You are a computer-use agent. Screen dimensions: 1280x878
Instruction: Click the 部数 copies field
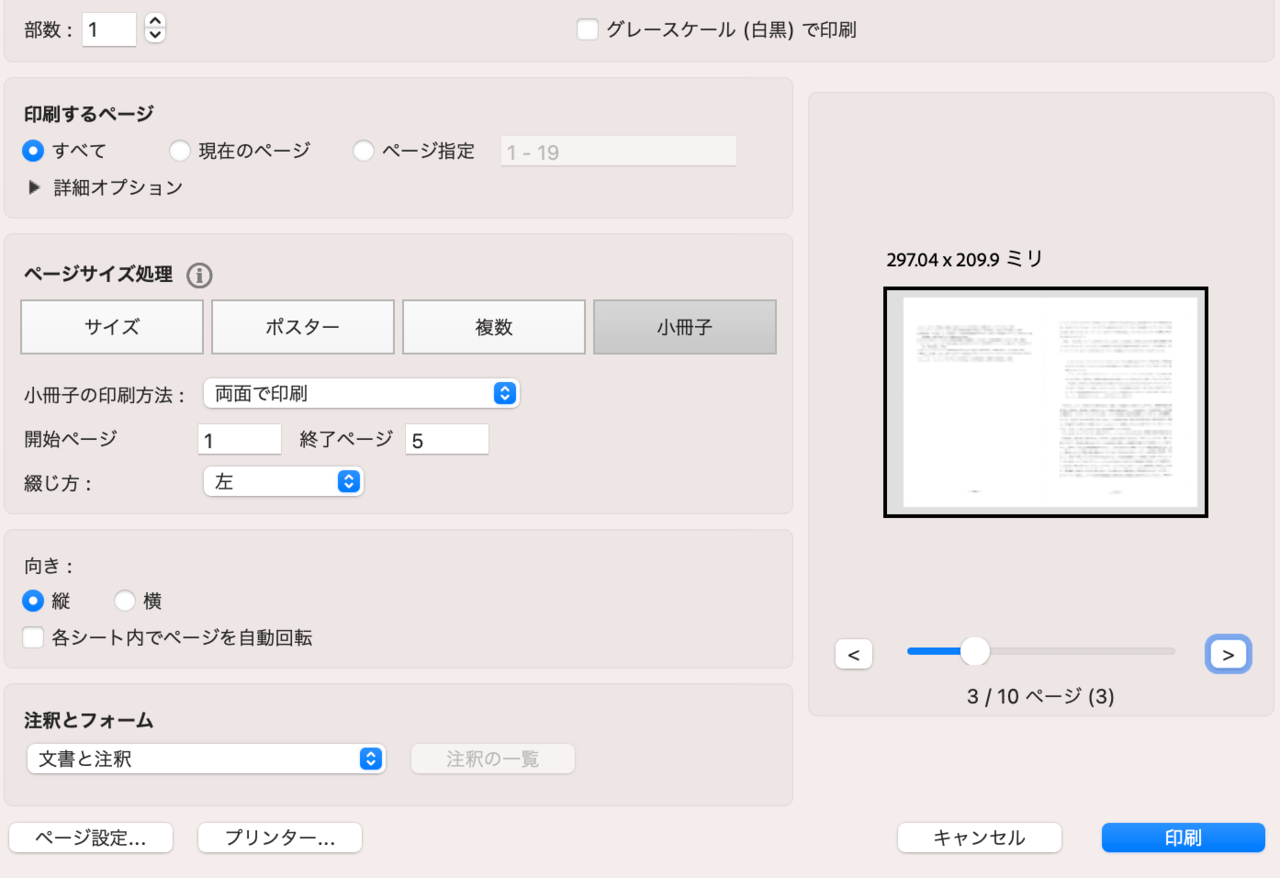109,29
